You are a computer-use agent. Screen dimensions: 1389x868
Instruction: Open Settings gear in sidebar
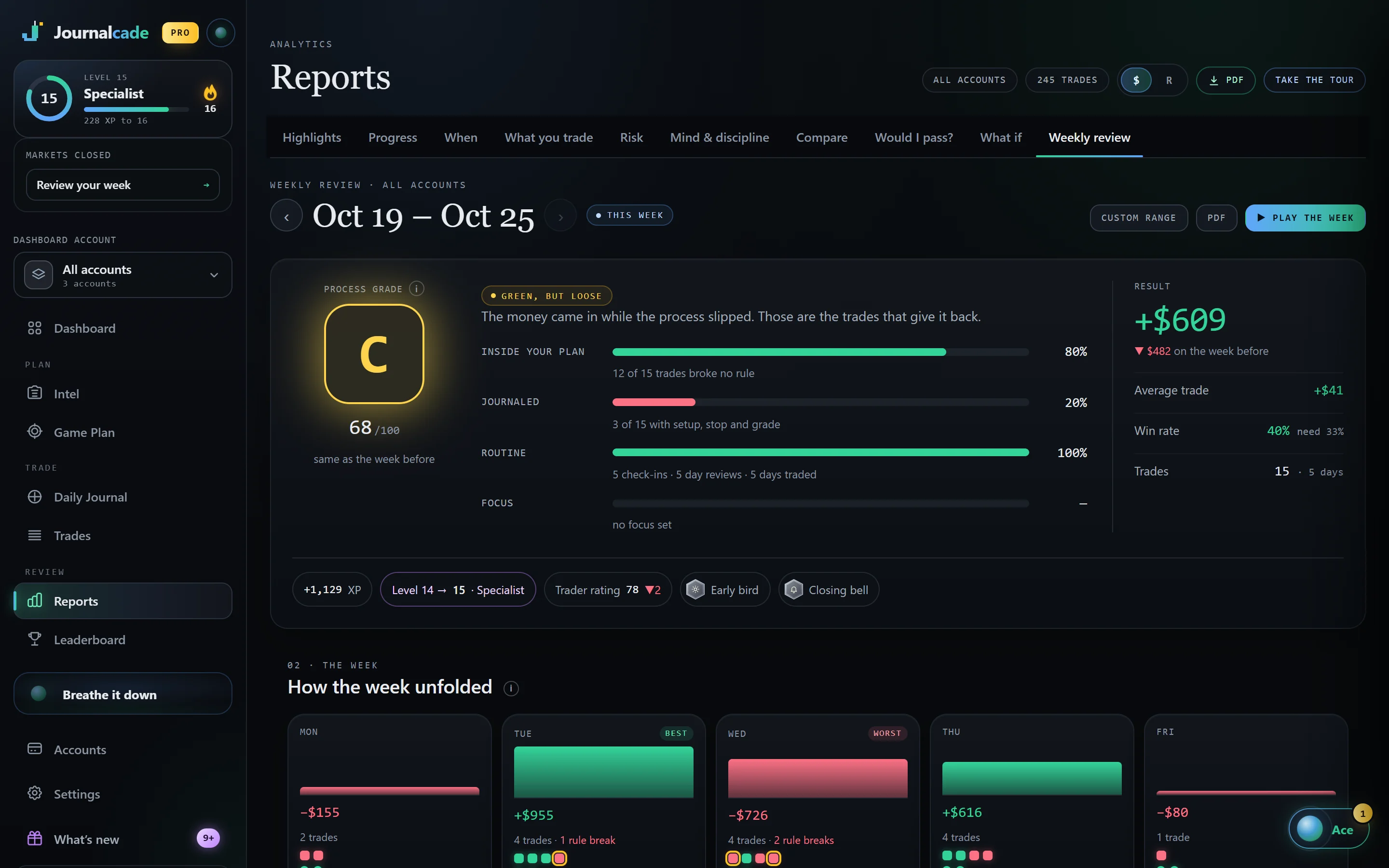click(x=34, y=793)
